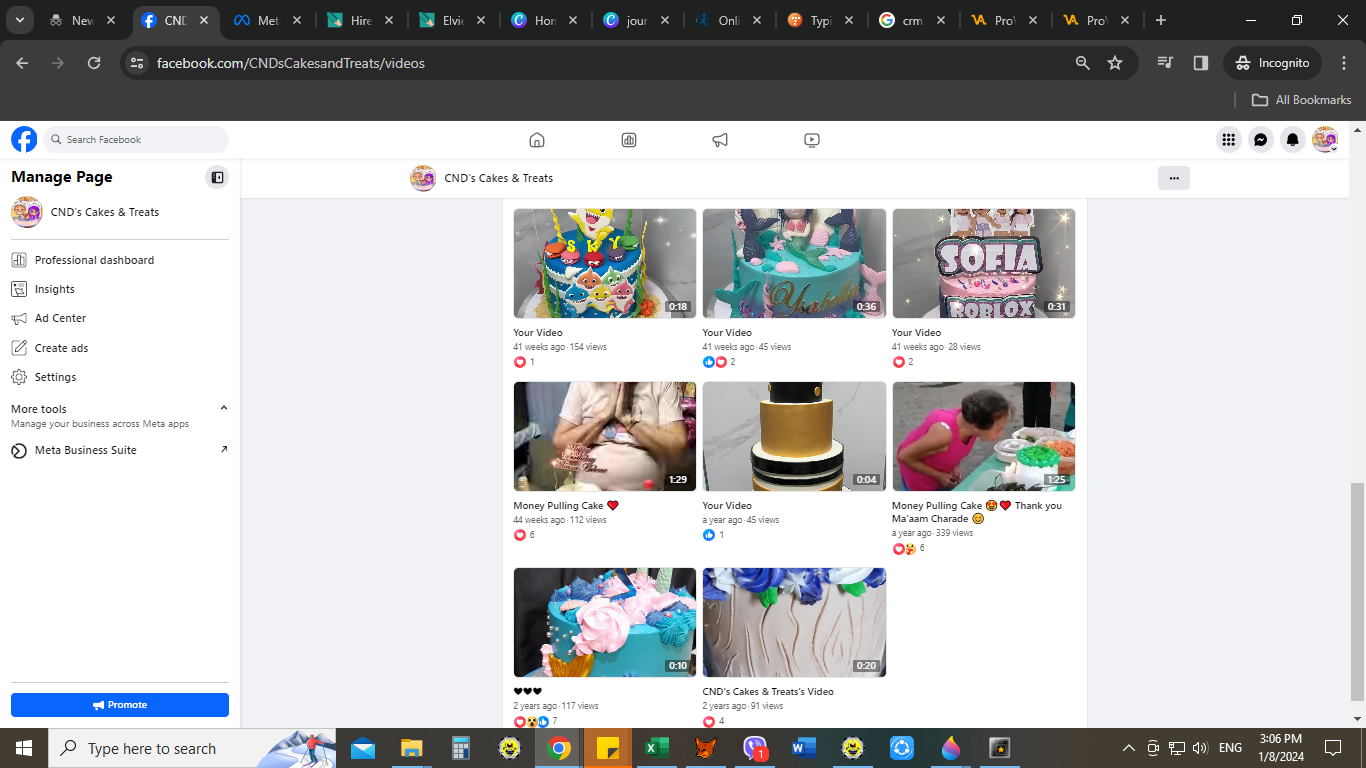Play the 0:20 CND's Cakes & Treats's Video
This screenshot has width=1366, height=768.
[794, 622]
